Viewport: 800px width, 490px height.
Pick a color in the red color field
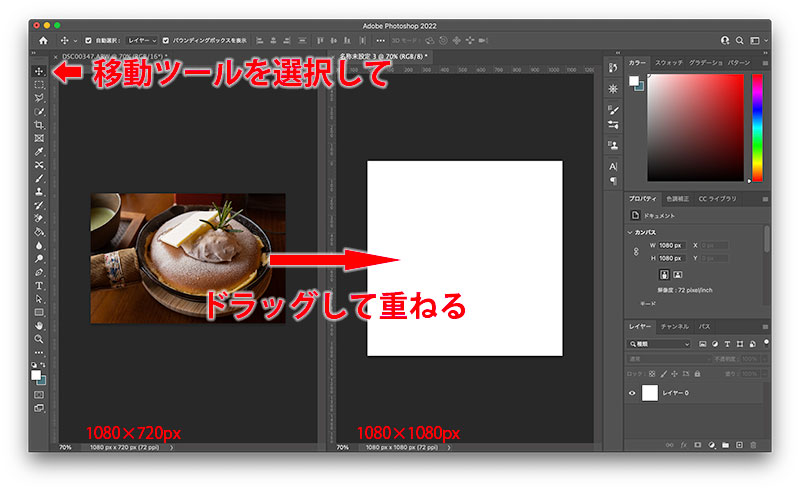695,128
